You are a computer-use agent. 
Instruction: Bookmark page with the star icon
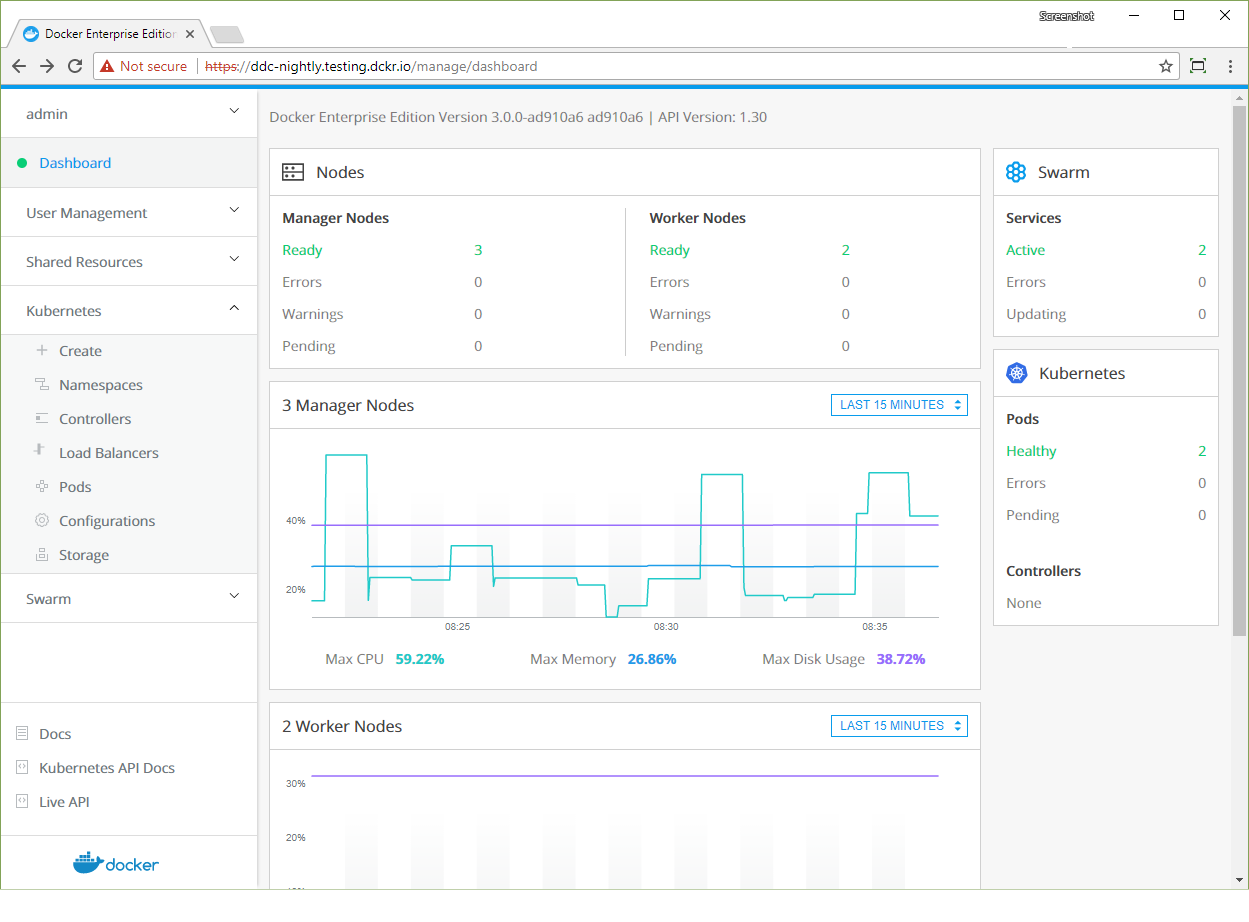pos(1165,66)
